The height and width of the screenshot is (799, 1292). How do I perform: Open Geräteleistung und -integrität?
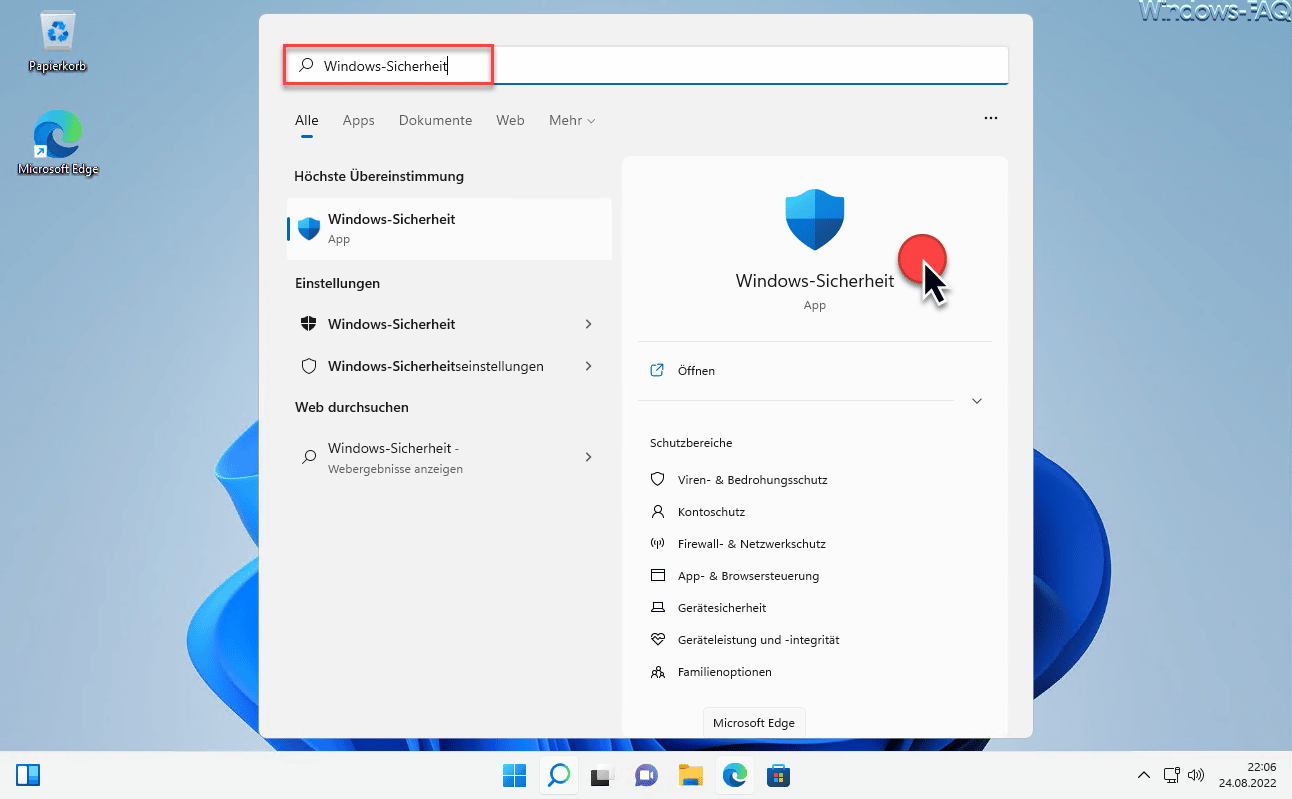point(758,640)
